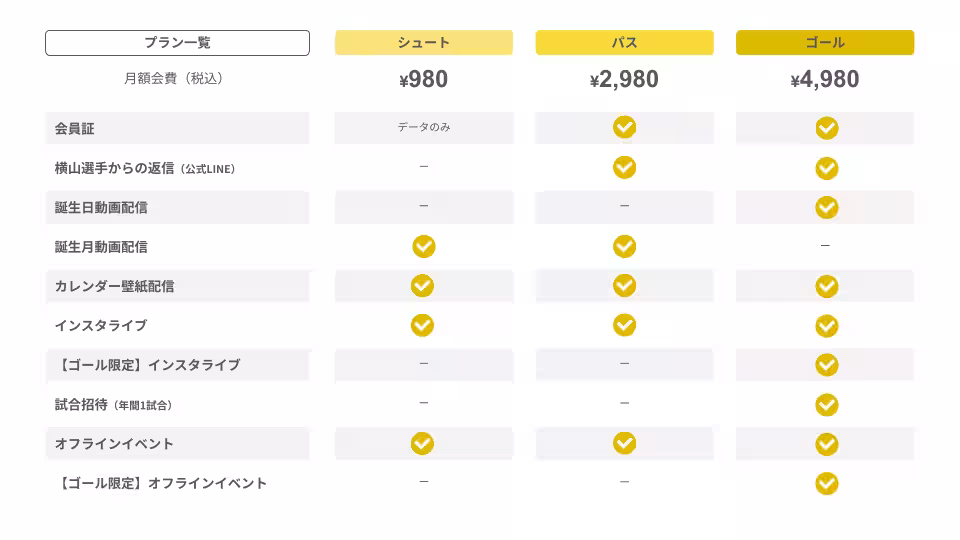Click the ¥4,980 price
The width and height of the screenshot is (960, 540).
[x=825, y=80]
